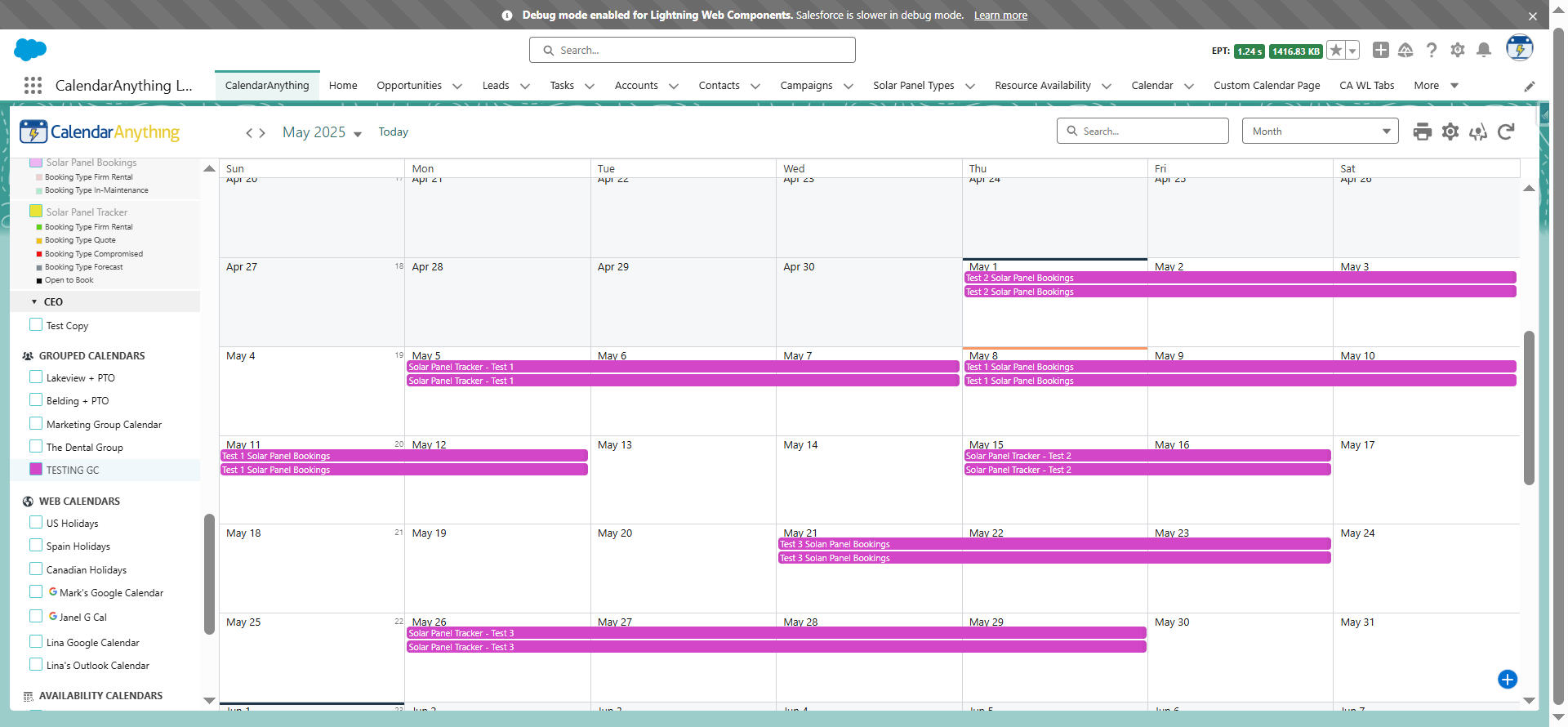Toggle the Test Copy calendar checkbox
The image size is (1568, 727).
(36, 325)
